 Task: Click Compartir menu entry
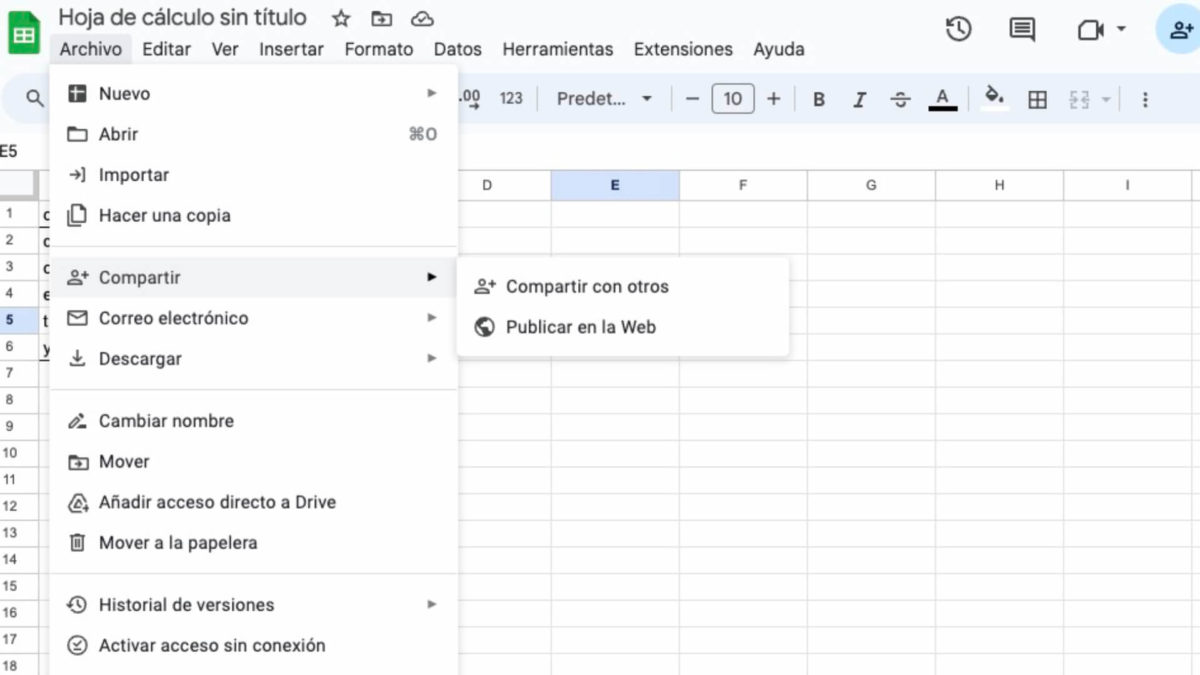coord(254,277)
